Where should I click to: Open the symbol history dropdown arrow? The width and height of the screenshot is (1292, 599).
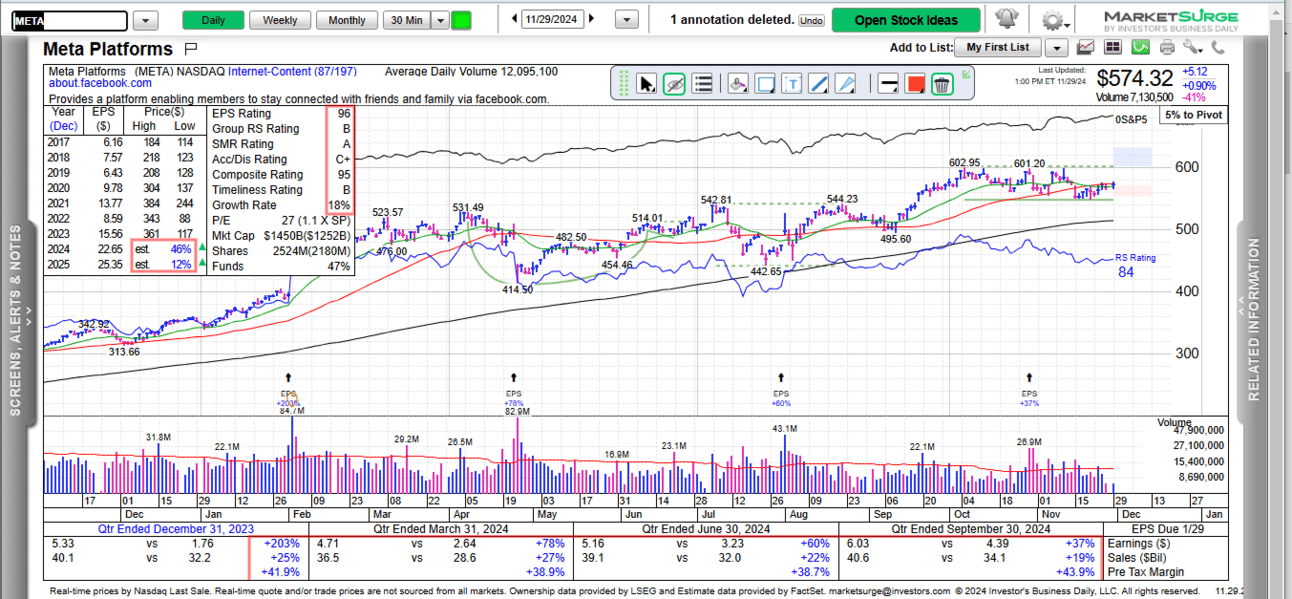click(x=145, y=20)
